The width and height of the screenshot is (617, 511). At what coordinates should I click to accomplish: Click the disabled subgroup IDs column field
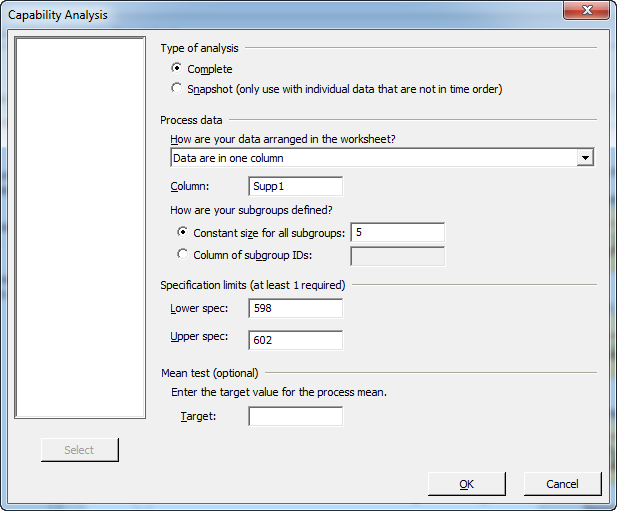(398, 256)
